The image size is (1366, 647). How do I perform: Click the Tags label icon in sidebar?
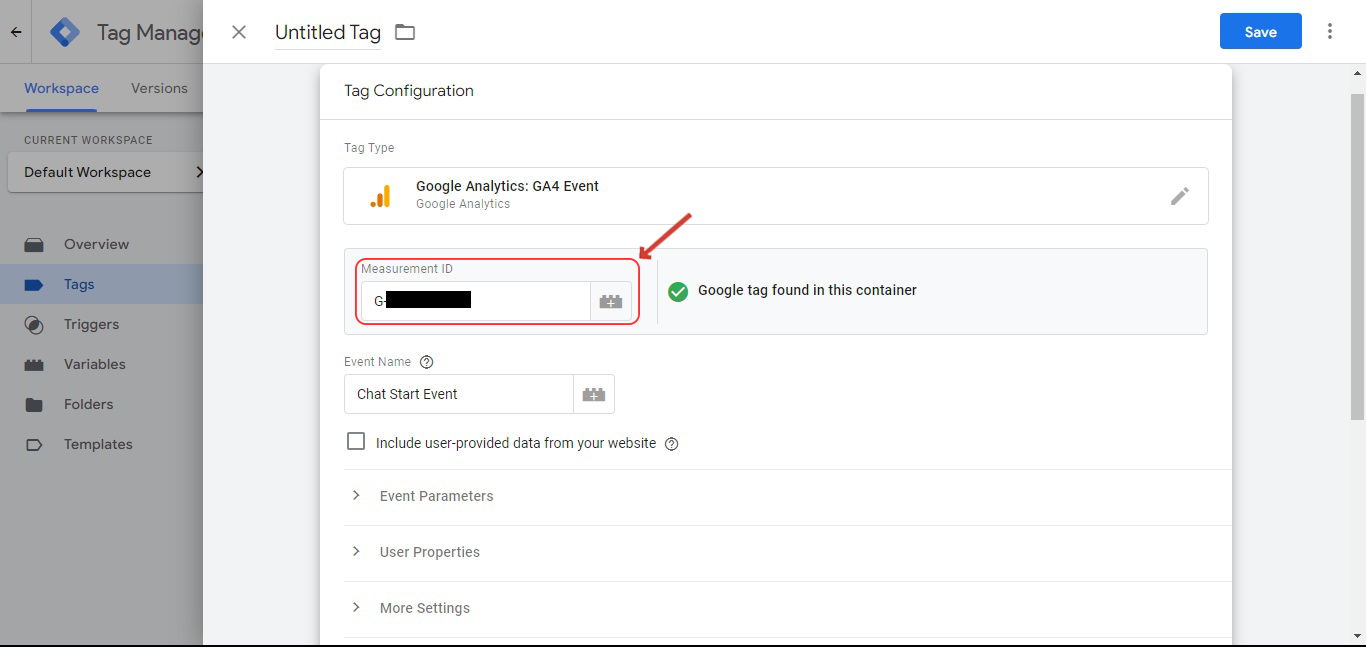point(34,284)
